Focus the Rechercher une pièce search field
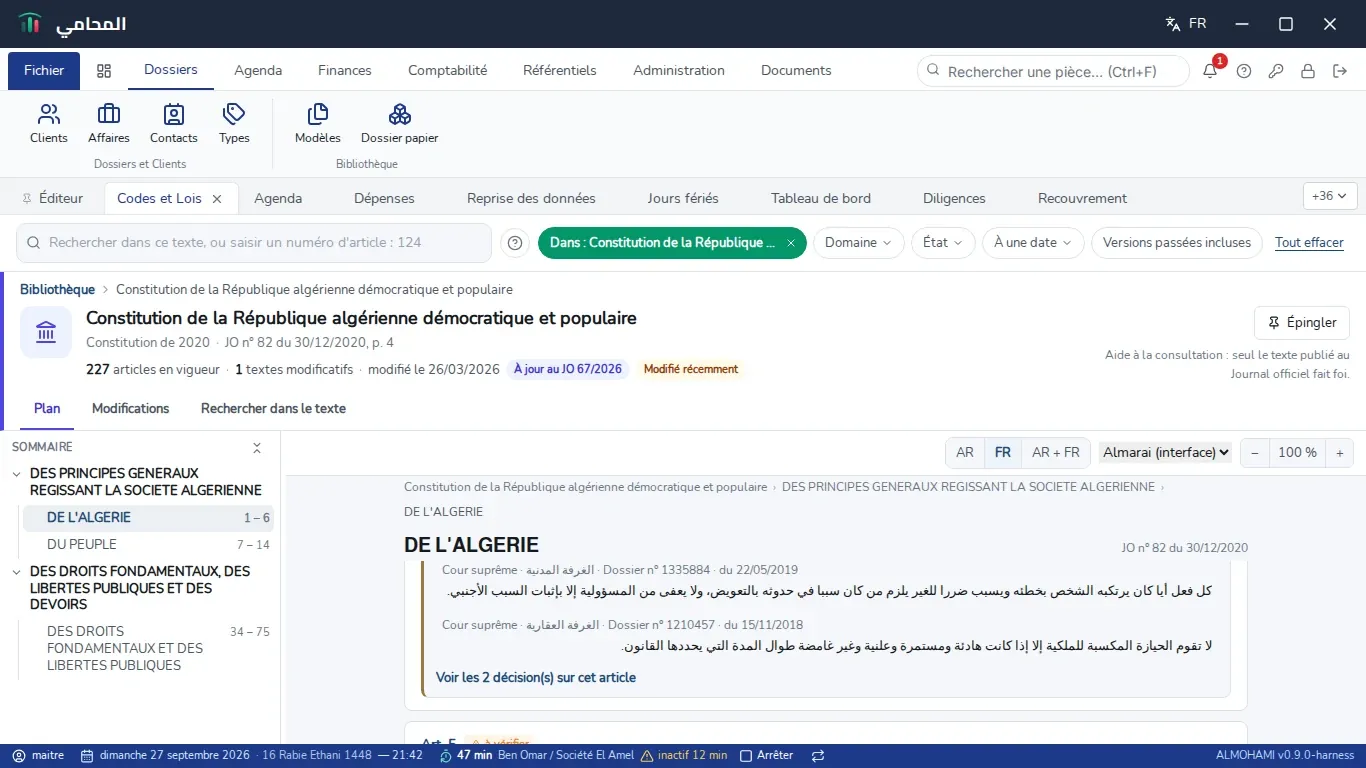 tap(1053, 71)
